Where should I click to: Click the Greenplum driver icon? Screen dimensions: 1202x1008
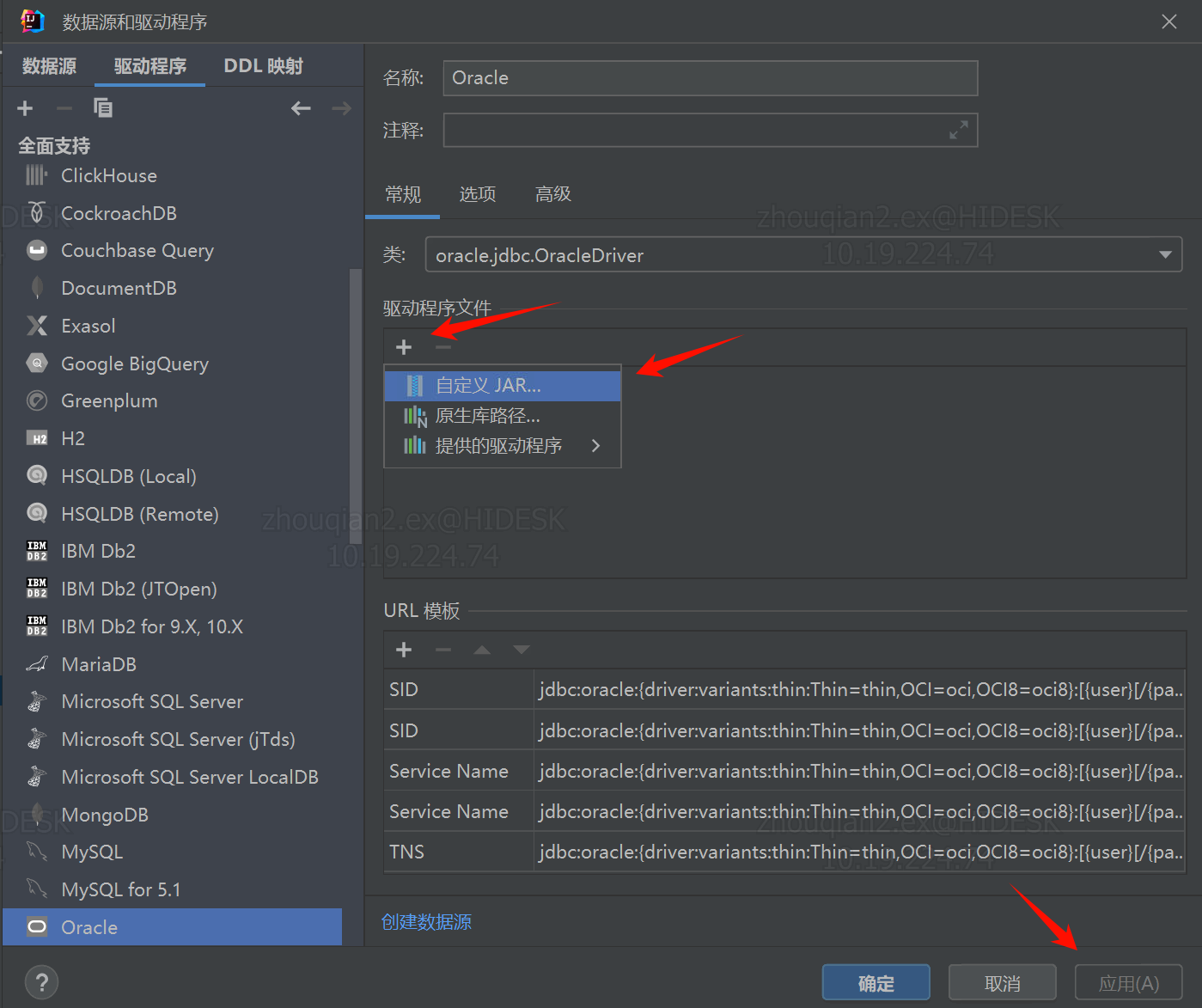[36, 400]
